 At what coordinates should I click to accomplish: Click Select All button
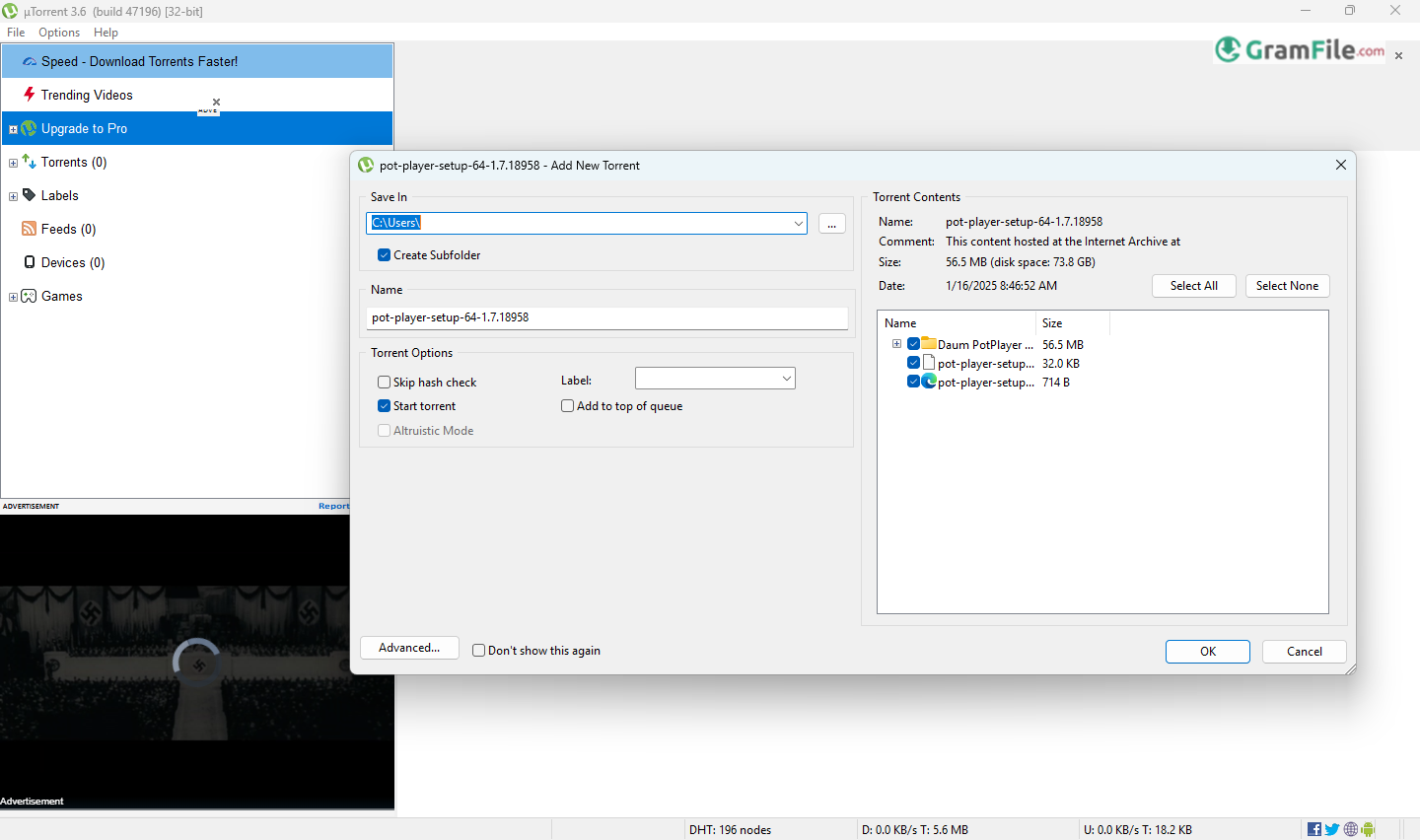(1194, 286)
